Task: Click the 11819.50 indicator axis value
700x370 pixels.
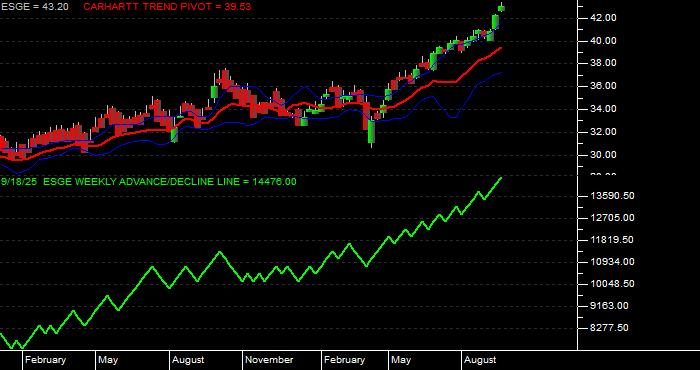Action: pos(612,240)
